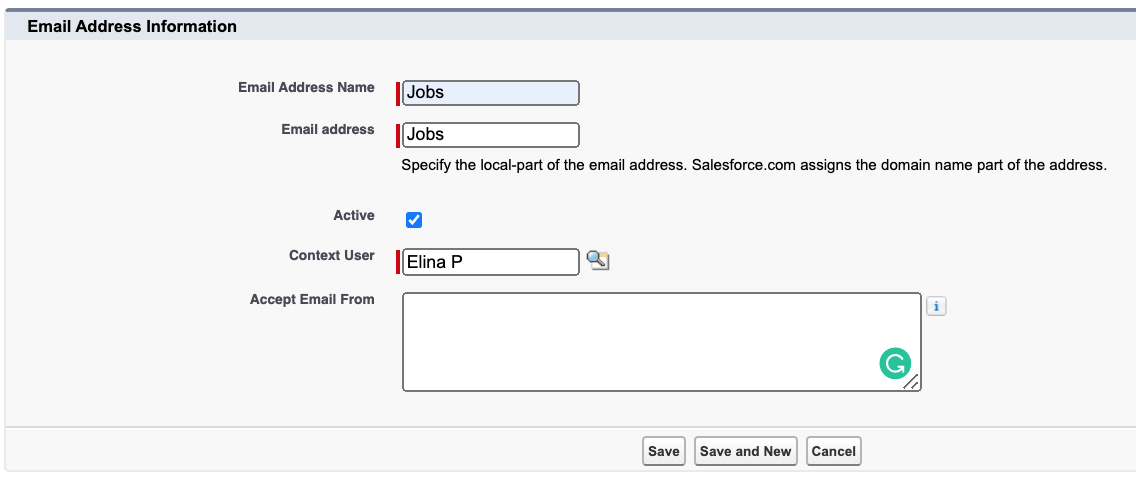Select the Context User field with Elina P
This screenshot has width=1136, height=500.
[x=491, y=262]
